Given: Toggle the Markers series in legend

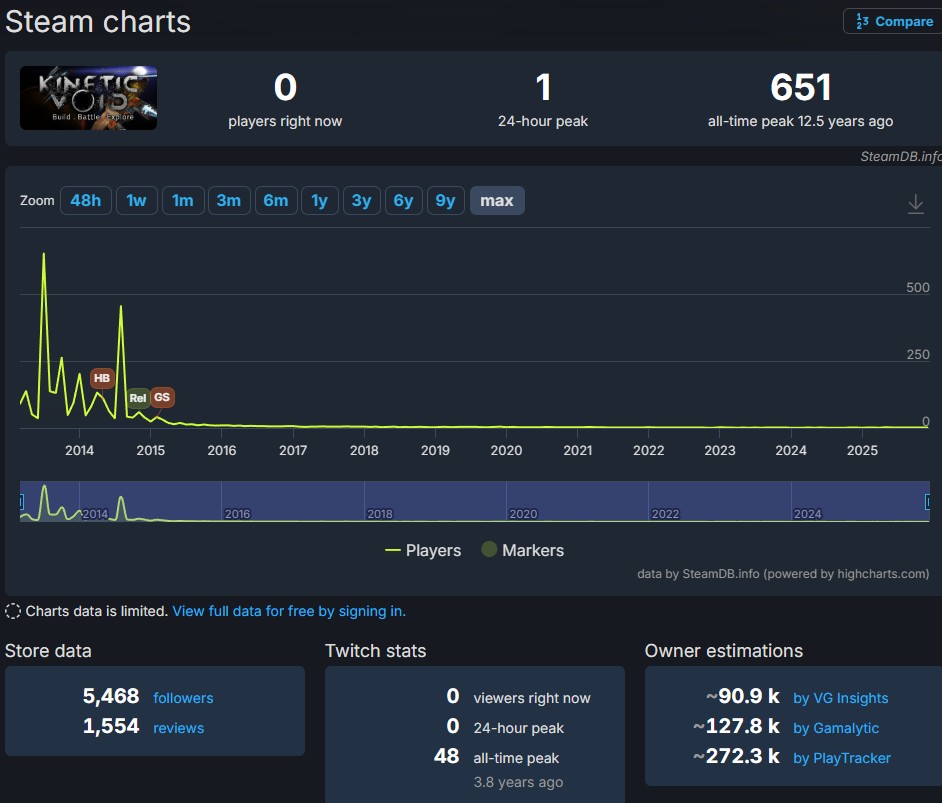Looking at the screenshot, I should [523, 550].
